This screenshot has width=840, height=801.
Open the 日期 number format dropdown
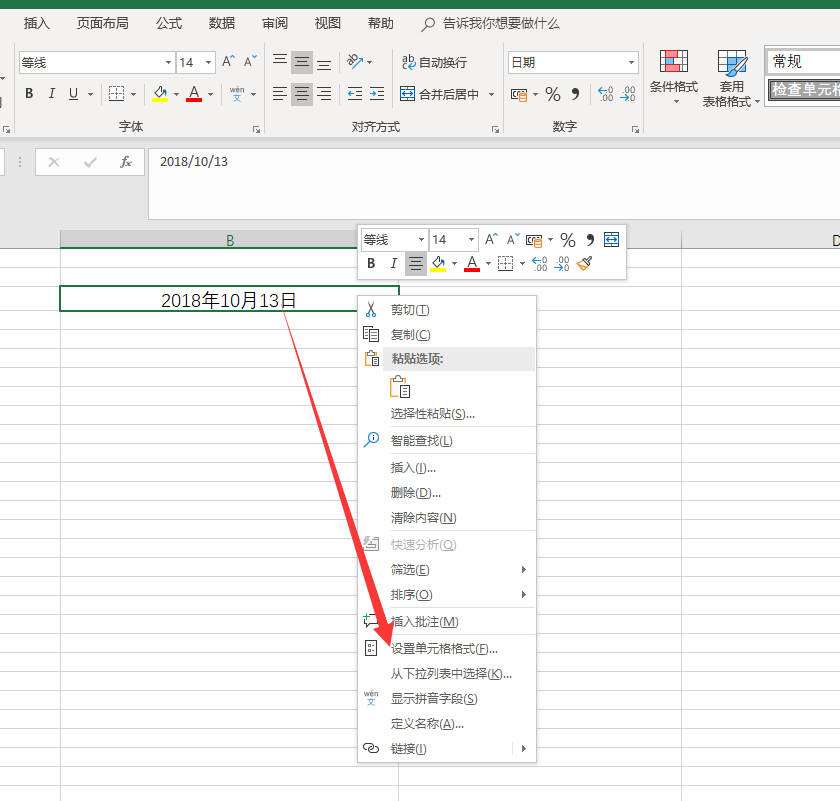(x=631, y=63)
